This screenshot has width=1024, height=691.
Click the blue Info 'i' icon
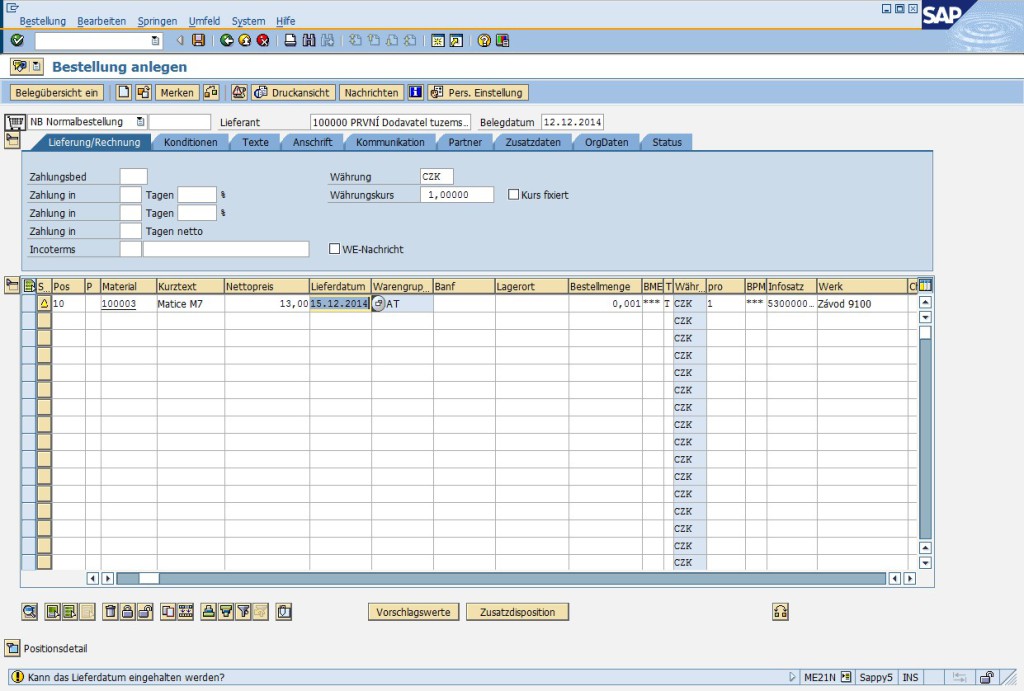point(415,92)
